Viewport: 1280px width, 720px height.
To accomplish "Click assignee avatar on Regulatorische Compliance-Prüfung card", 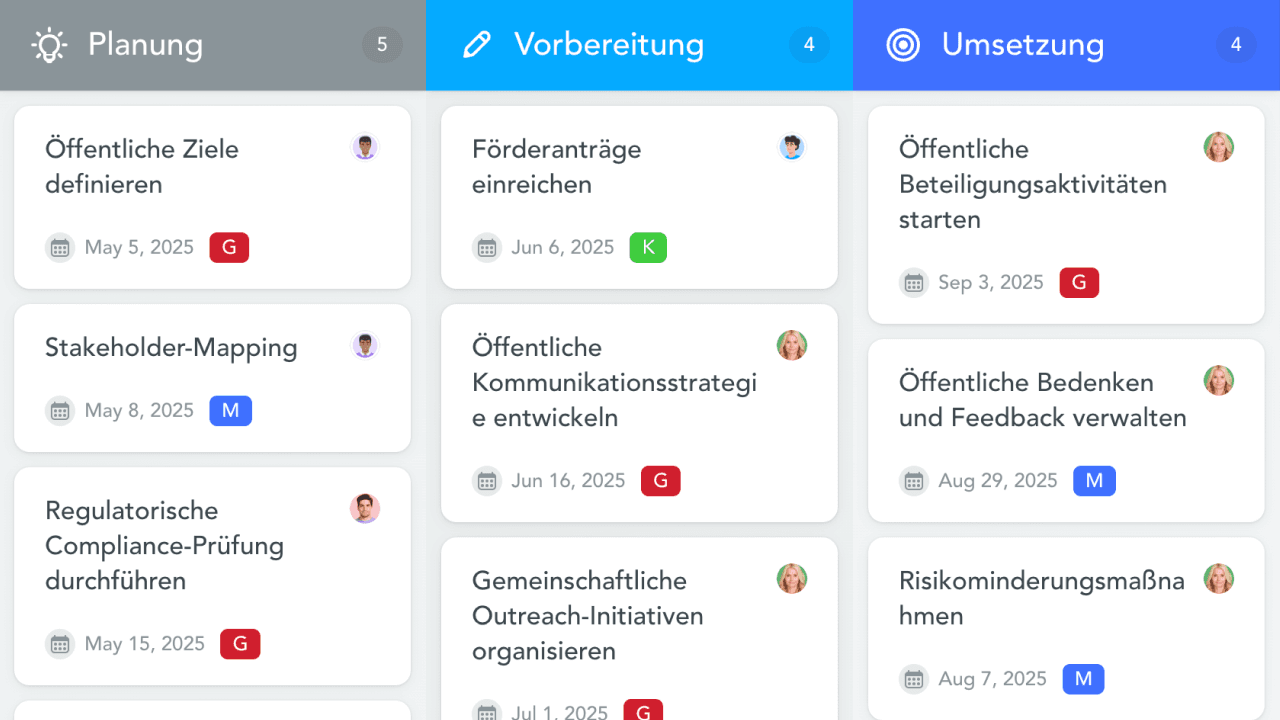I will click(365, 509).
